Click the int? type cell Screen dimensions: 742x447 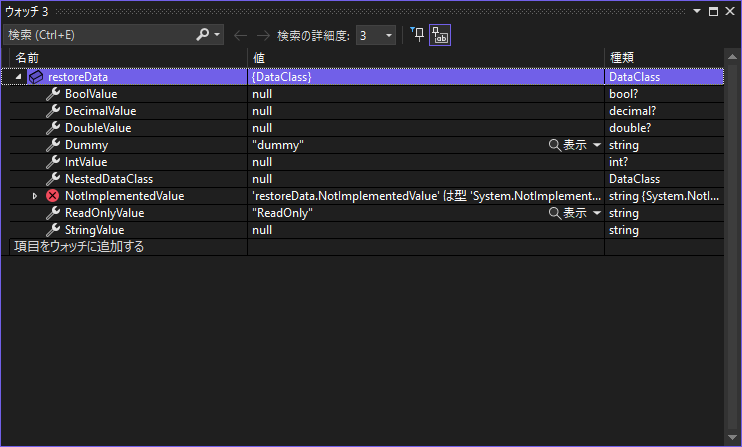coord(664,162)
